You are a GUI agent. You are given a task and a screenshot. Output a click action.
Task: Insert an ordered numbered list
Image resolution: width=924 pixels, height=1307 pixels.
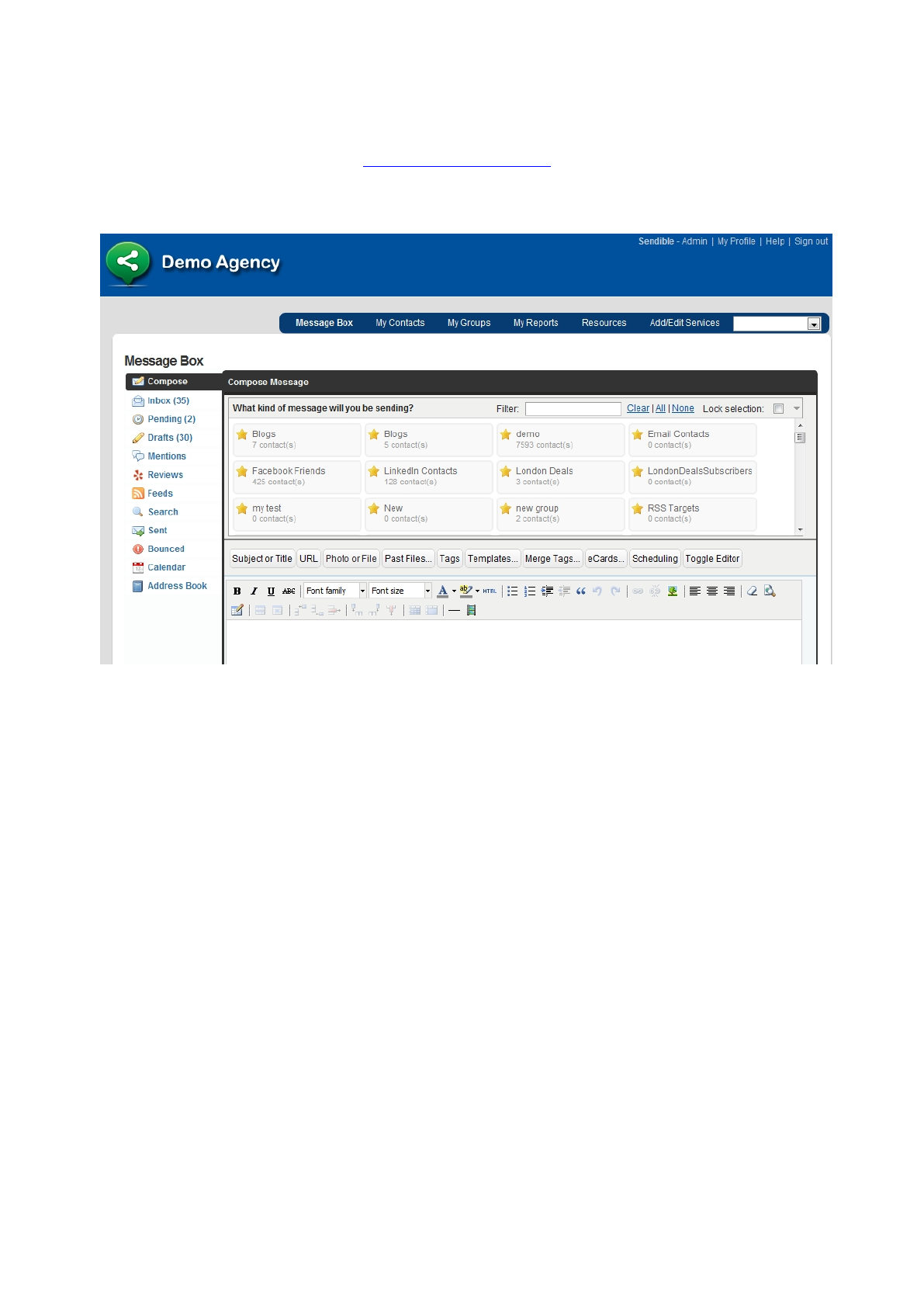tap(530, 591)
